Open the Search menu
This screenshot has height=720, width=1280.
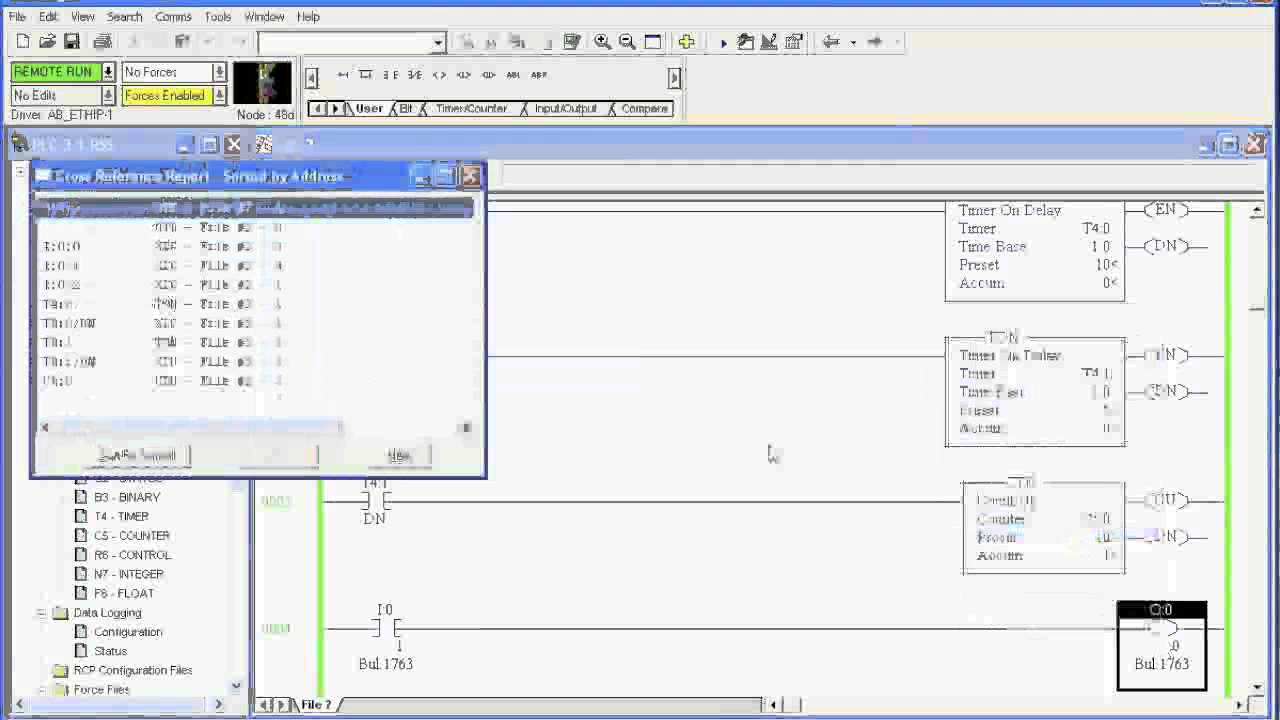click(125, 16)
